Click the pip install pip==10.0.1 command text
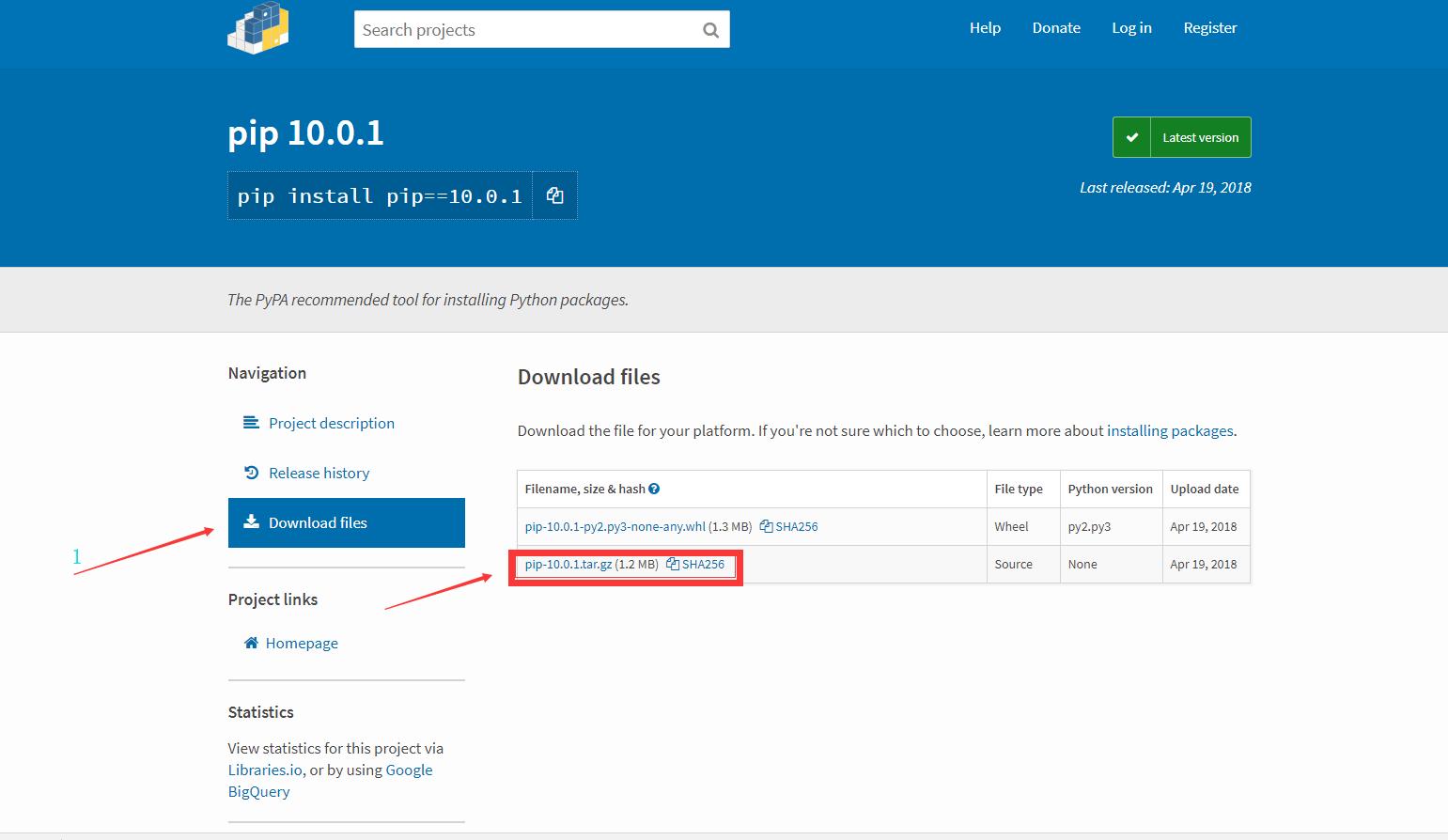Screen dimensions: 1448x840 [380, 195]
